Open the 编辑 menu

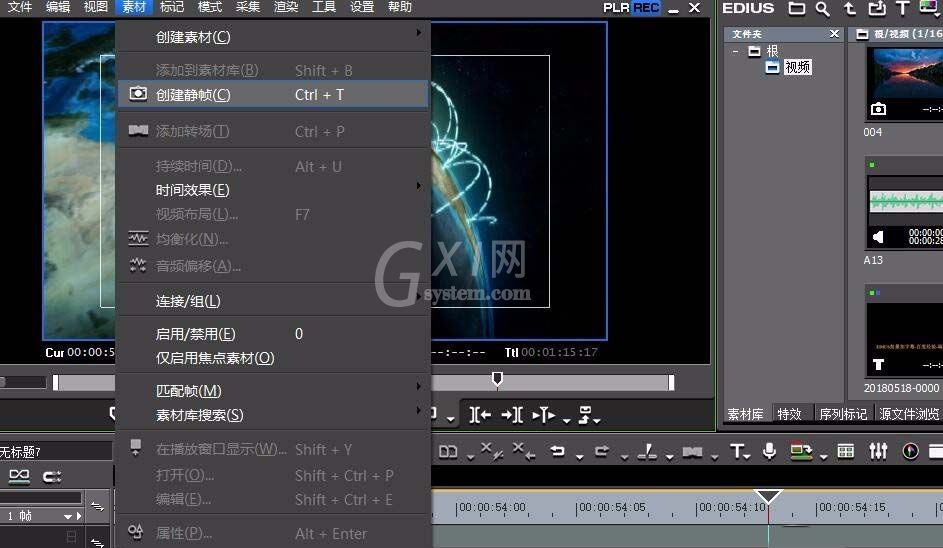(x=58, y=7)
